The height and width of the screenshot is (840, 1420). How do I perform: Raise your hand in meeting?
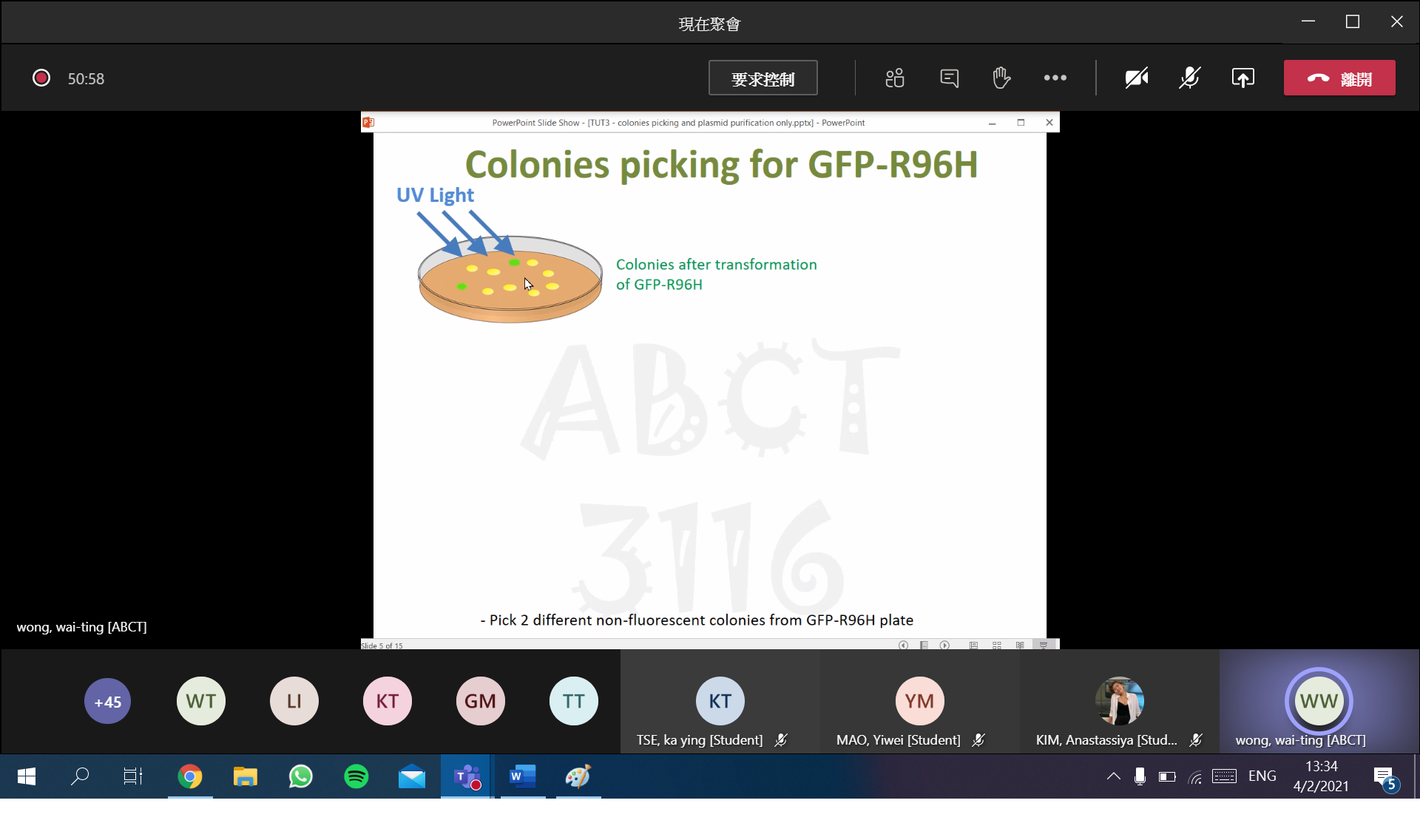tap(1001, 78)
